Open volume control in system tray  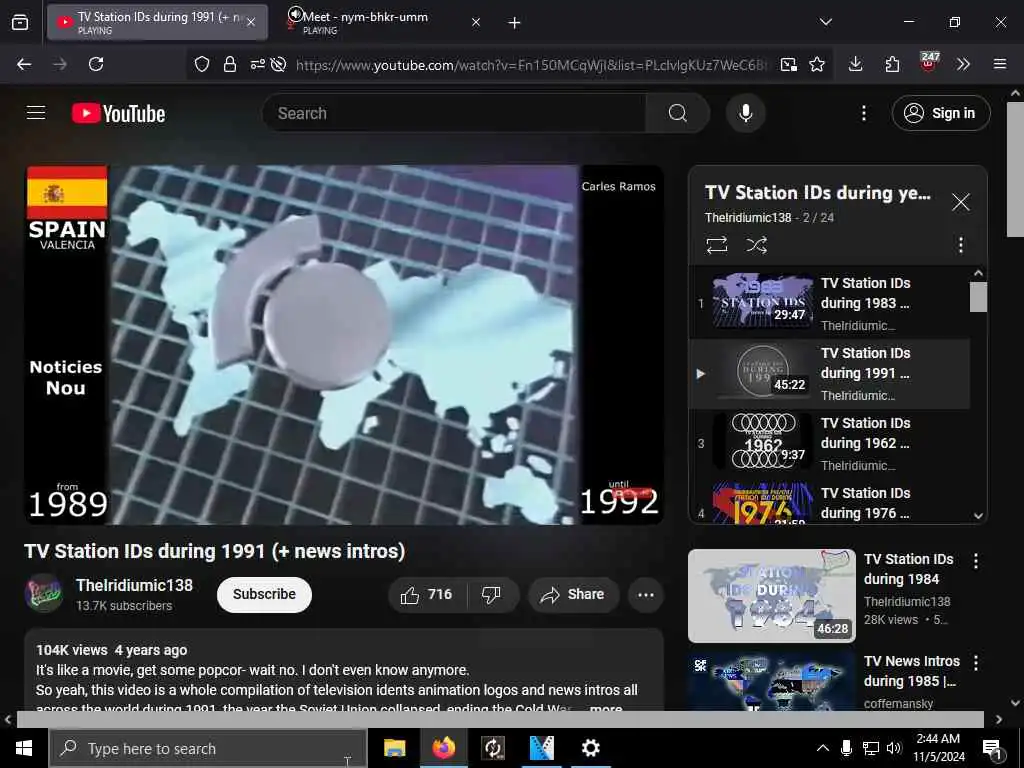pos(894,748)
